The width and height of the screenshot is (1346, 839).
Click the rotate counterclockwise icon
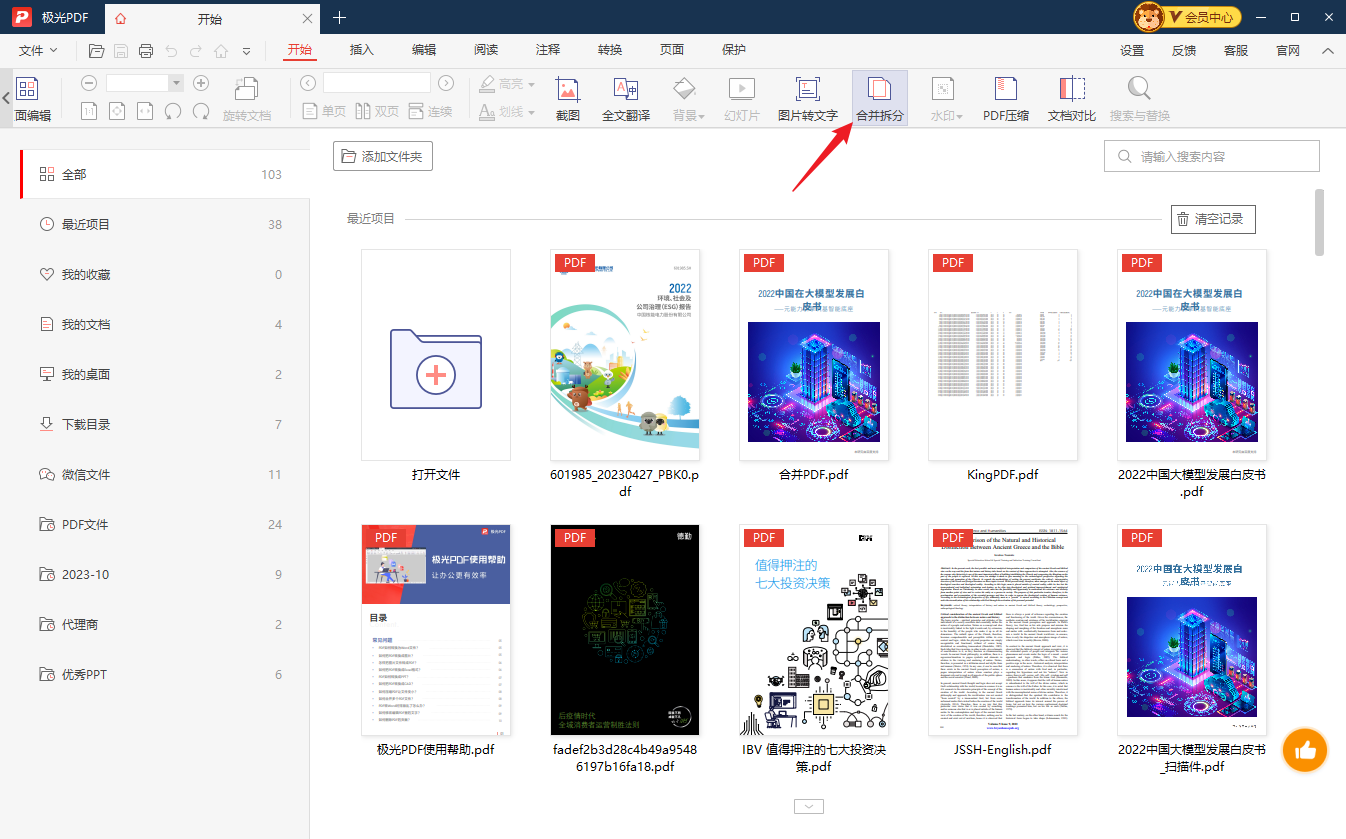[x=173, y=111]
